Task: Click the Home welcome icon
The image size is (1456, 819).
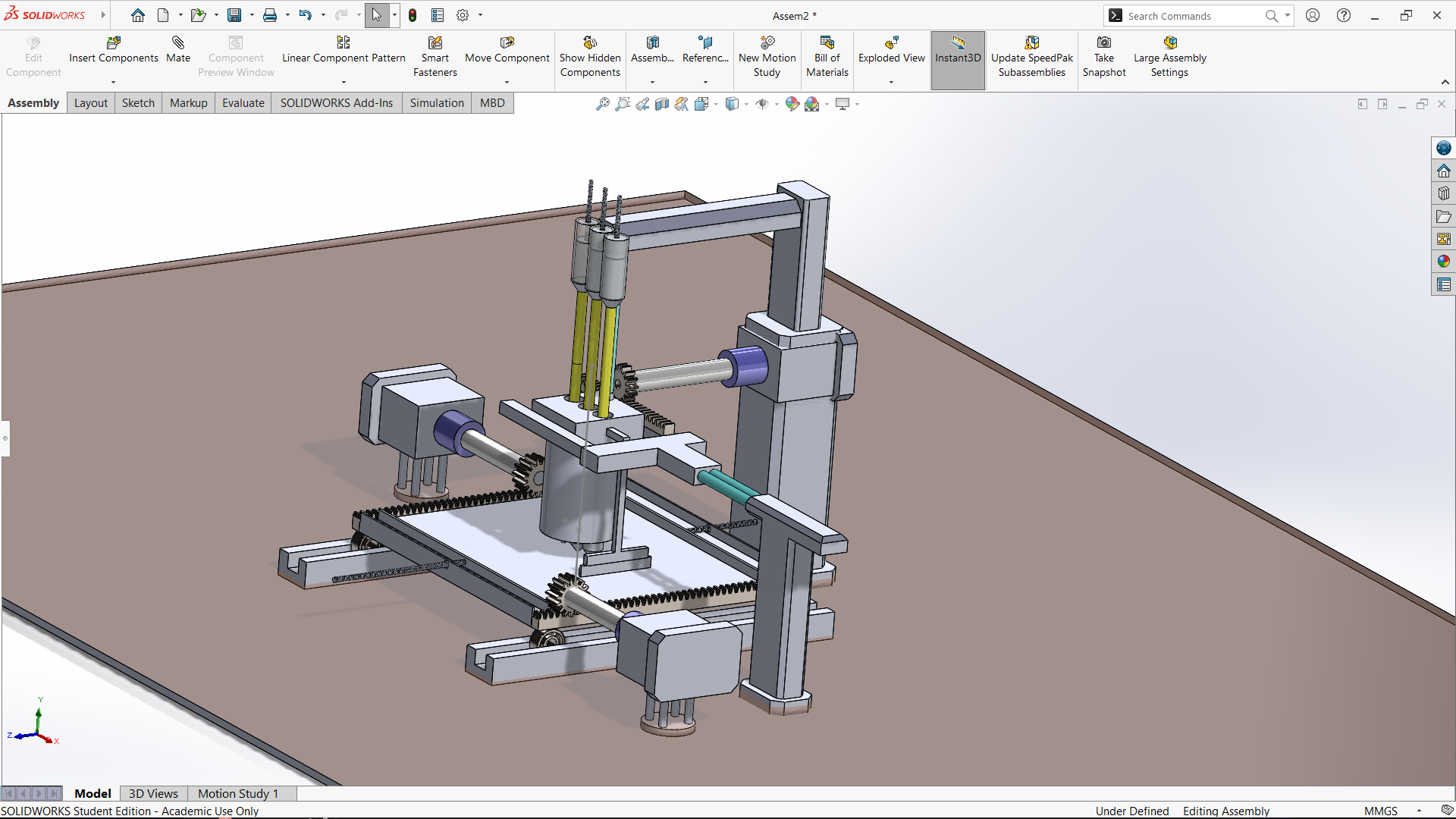Action: (138, 15)
